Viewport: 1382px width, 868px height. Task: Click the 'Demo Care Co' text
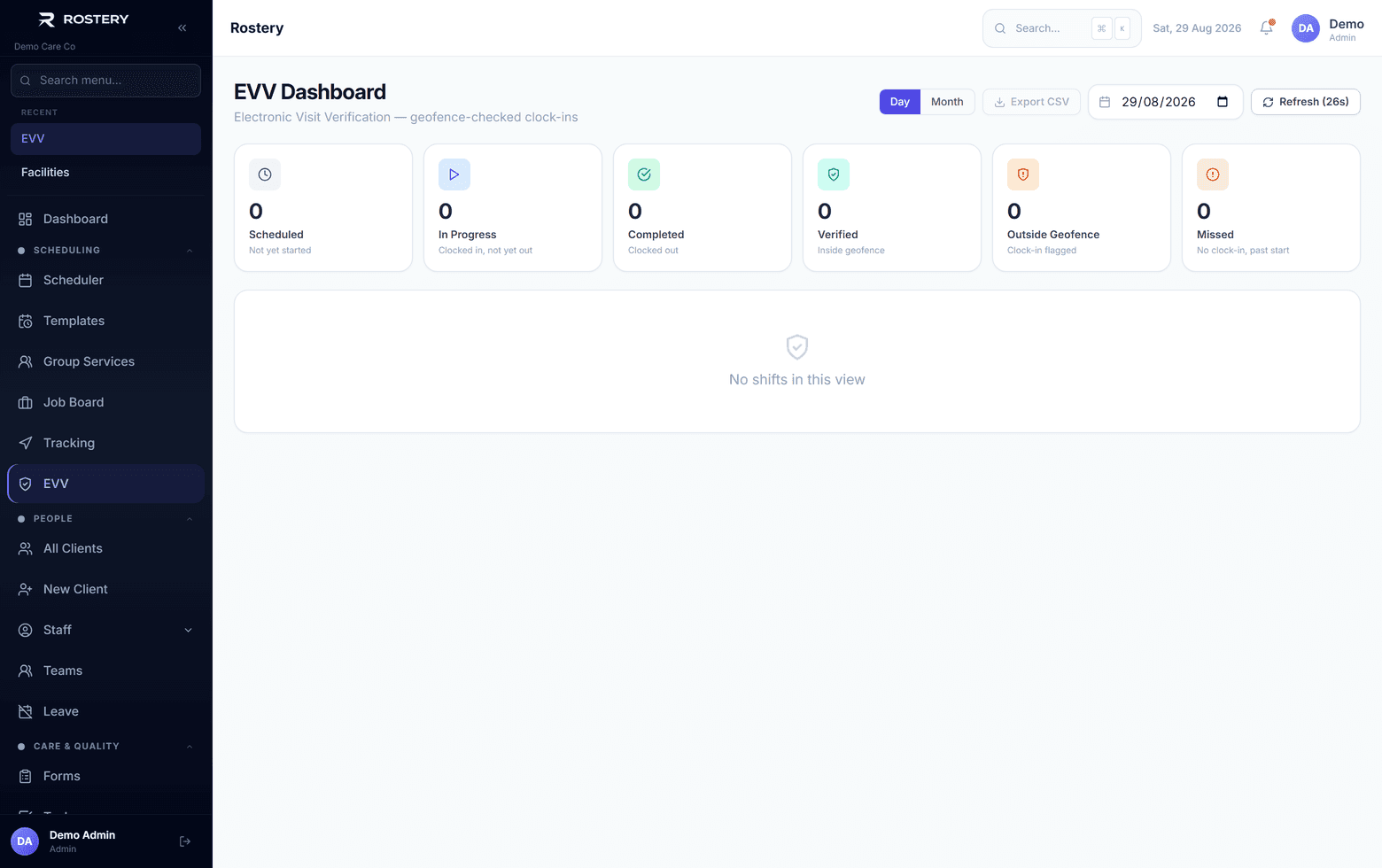[45, 46]
